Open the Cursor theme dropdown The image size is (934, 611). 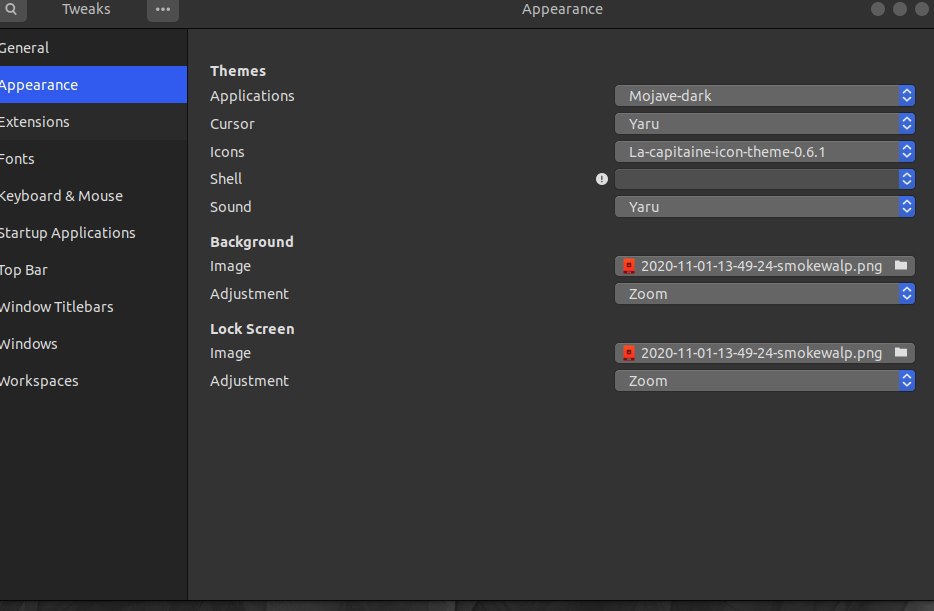(764, 124)
